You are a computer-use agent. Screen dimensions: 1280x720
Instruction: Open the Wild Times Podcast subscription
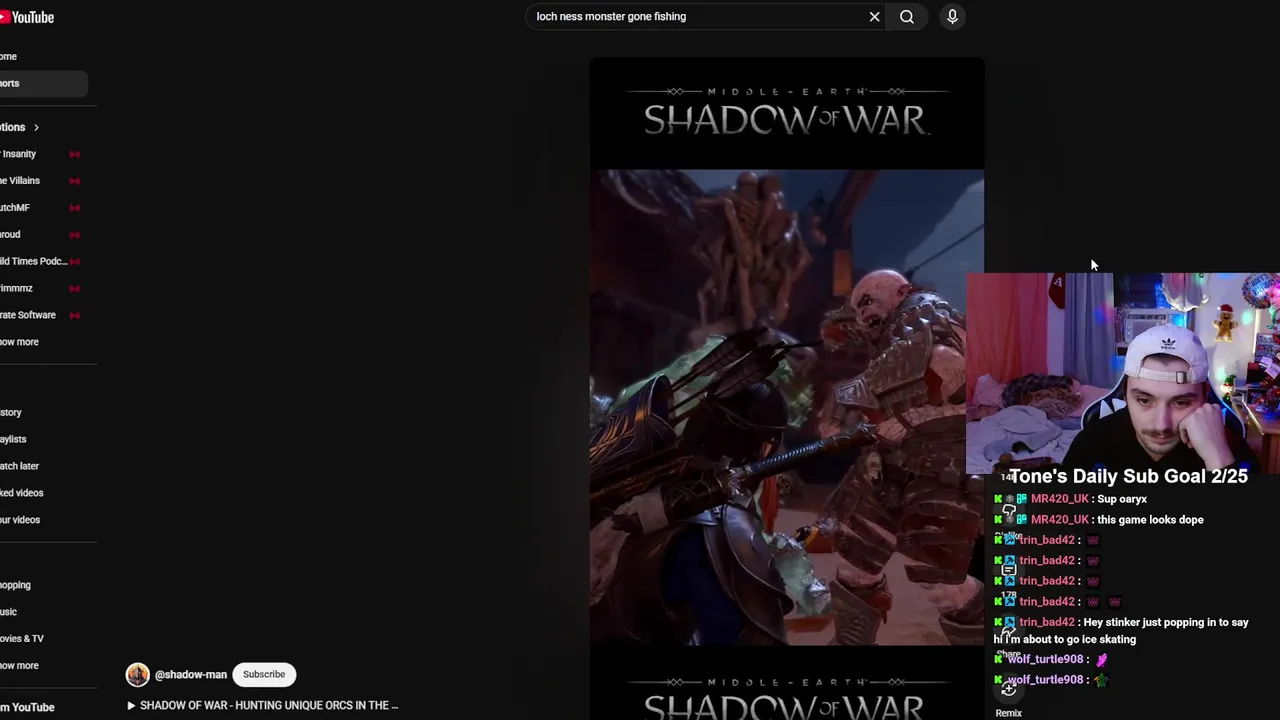coord(33,261)
